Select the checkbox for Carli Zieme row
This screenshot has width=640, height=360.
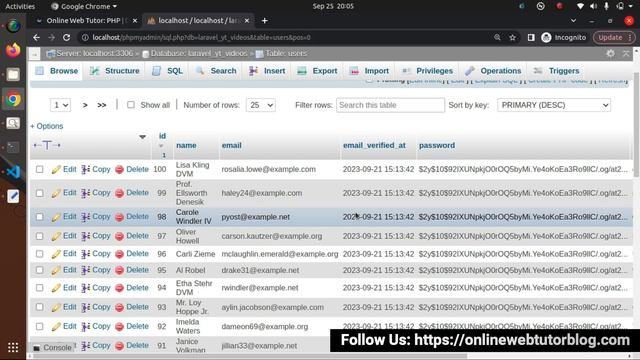pos(40,254)
